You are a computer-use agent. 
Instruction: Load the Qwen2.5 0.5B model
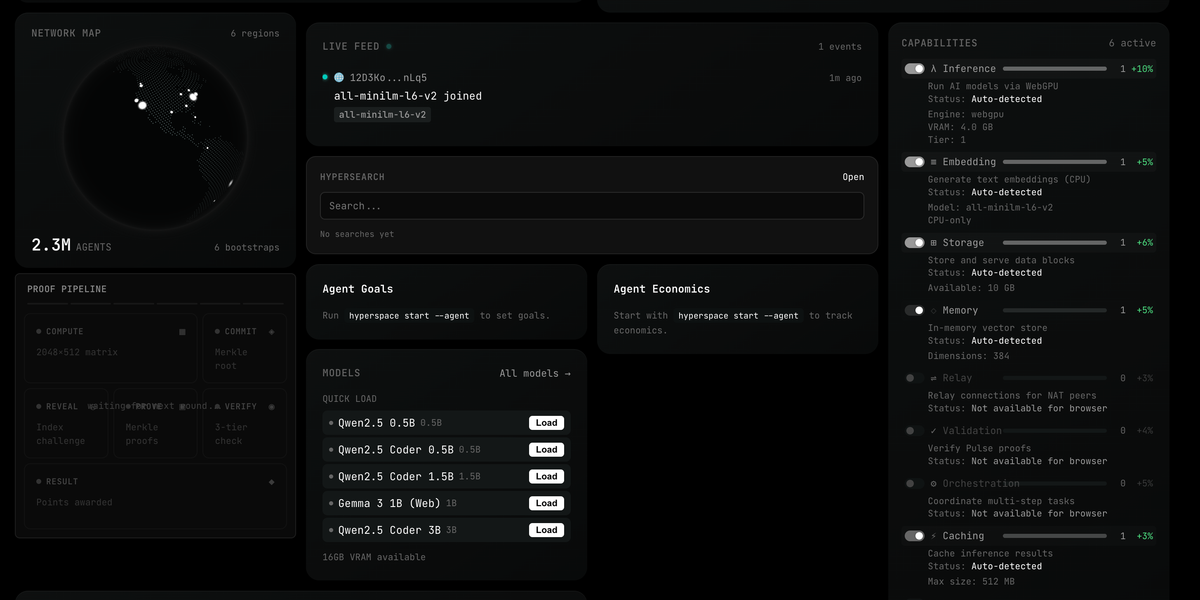point(546,423)
